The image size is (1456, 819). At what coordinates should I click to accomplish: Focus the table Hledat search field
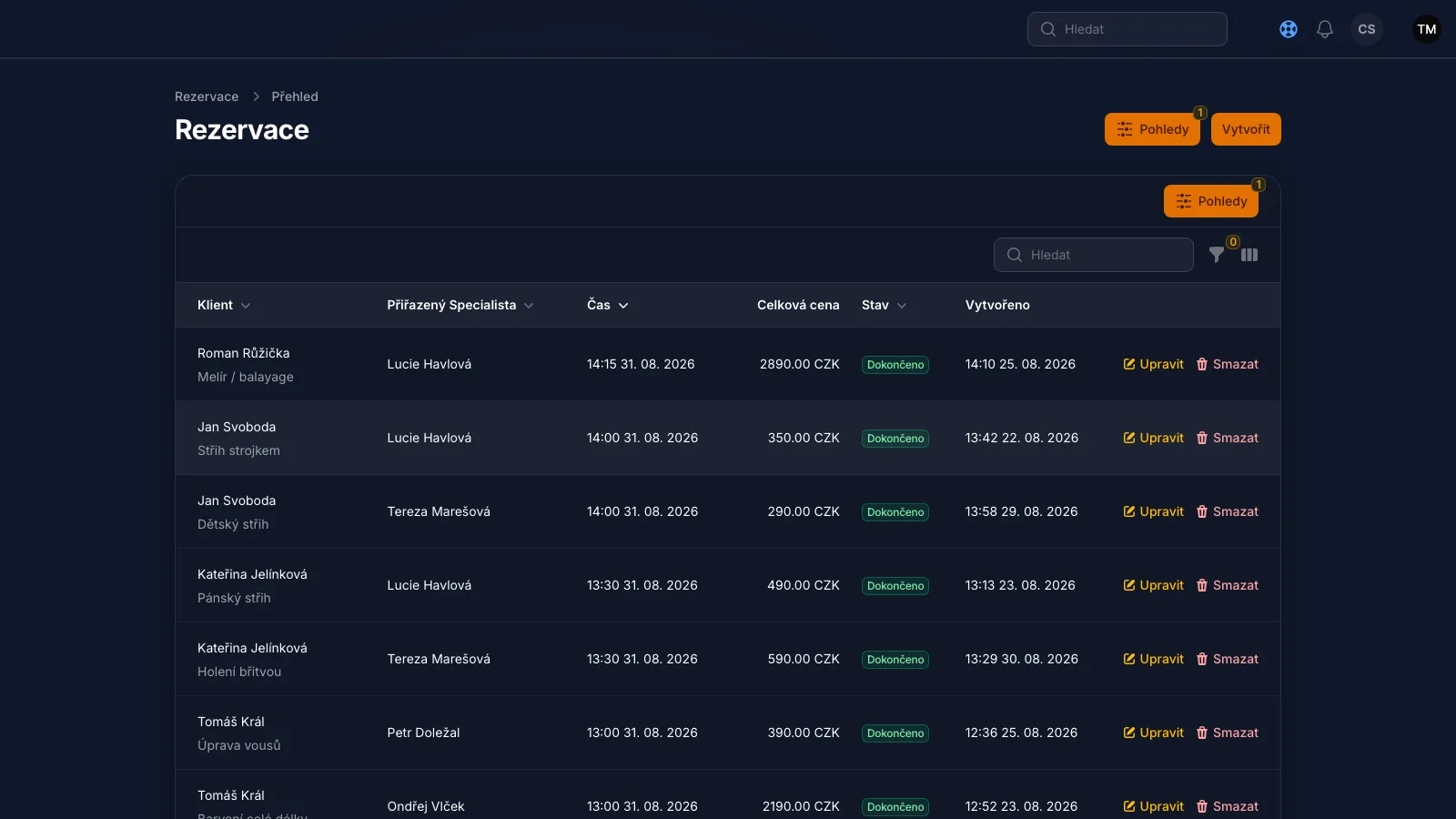[1094, 255]
